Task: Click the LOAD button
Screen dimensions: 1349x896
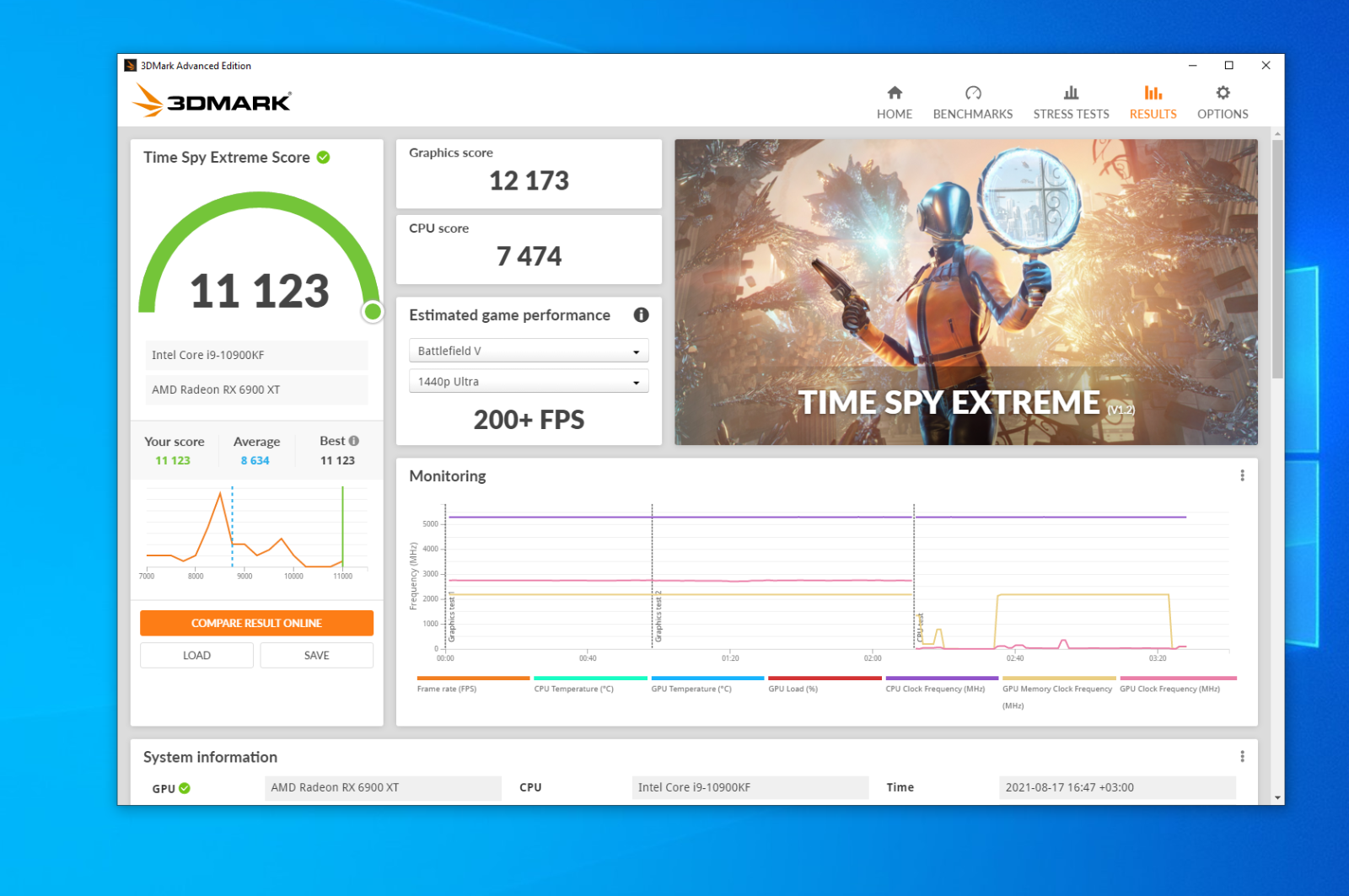Action: point(196,655)
